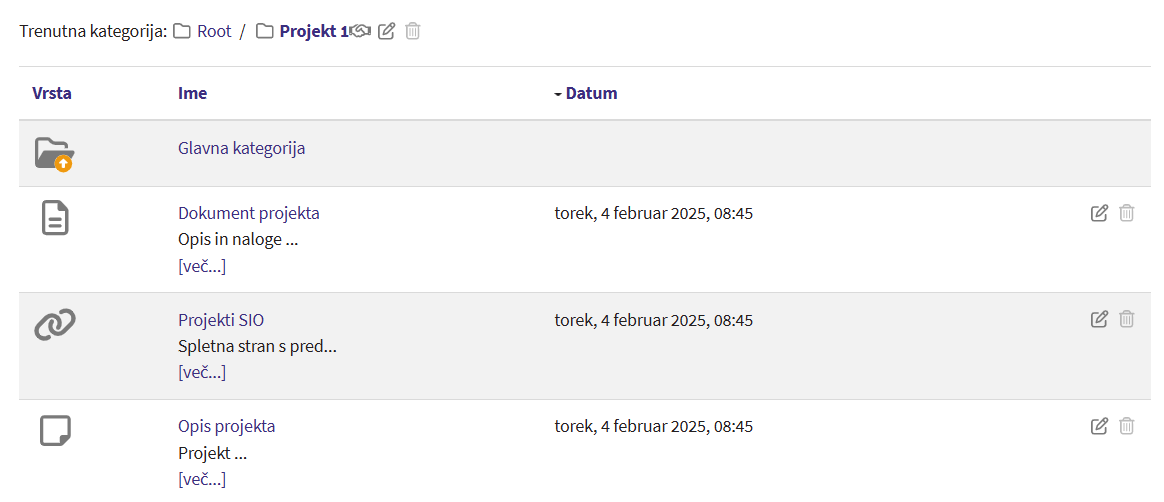Expand [več...] under Dokument projekta

click(x=202, y=266)
